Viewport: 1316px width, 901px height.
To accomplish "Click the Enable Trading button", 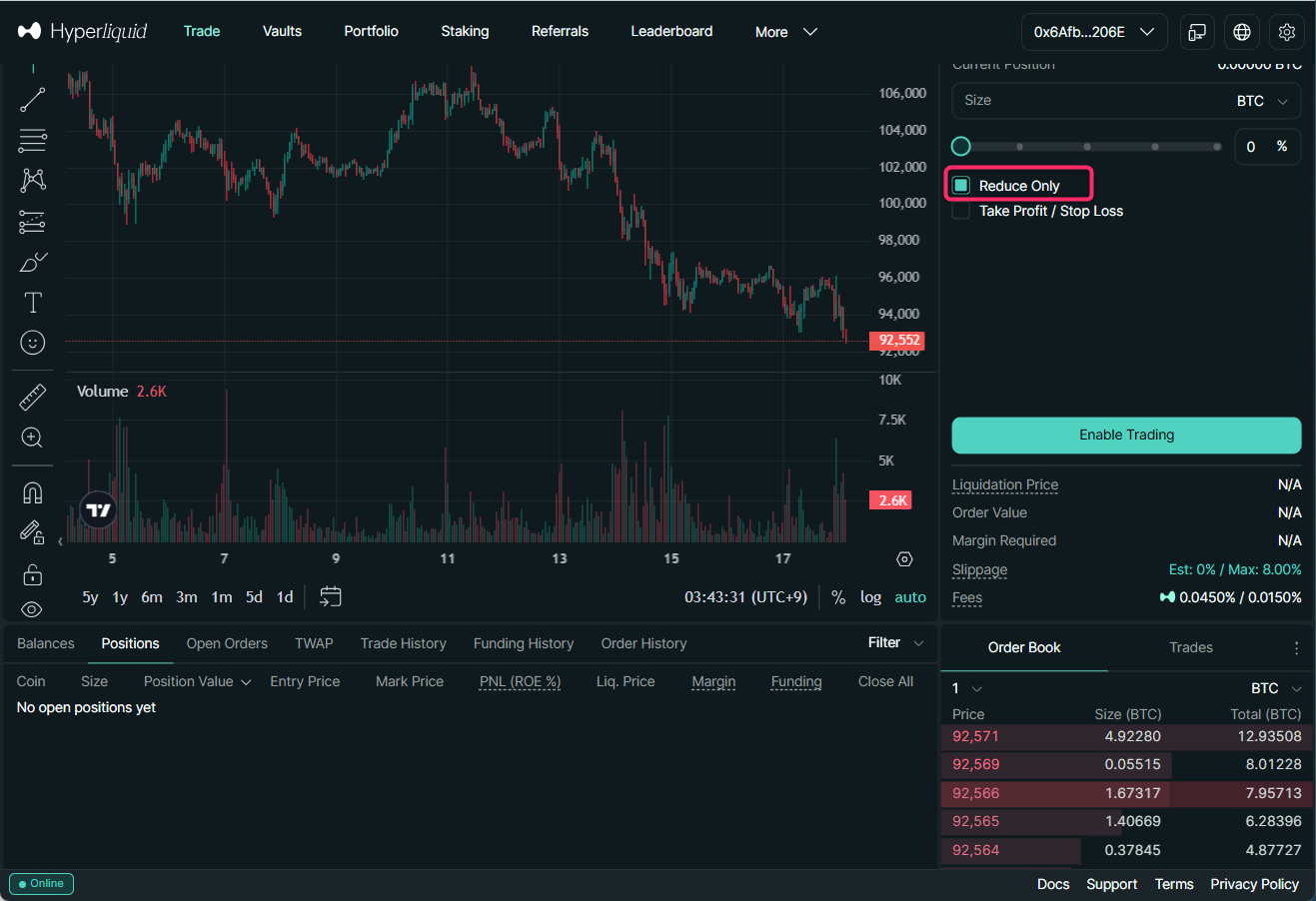I will tap(1126, 435).
